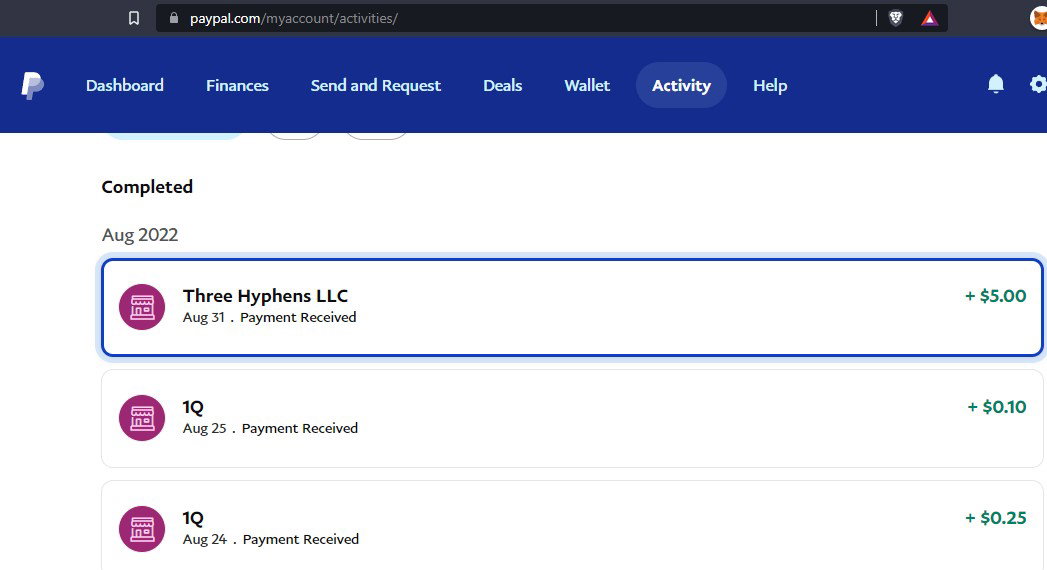
Task: Go to the Dashboard tab
Action: coord(125,85)
